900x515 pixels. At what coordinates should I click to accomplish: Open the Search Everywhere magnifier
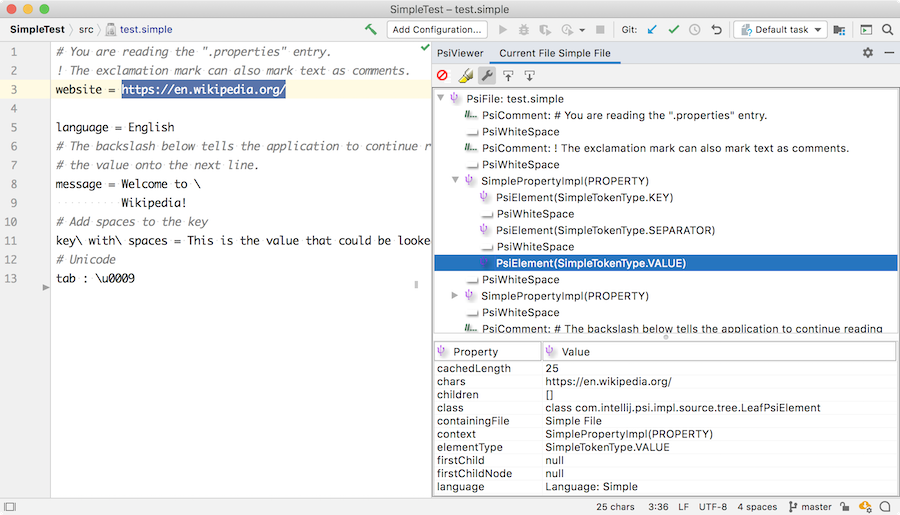click(886, 30)
